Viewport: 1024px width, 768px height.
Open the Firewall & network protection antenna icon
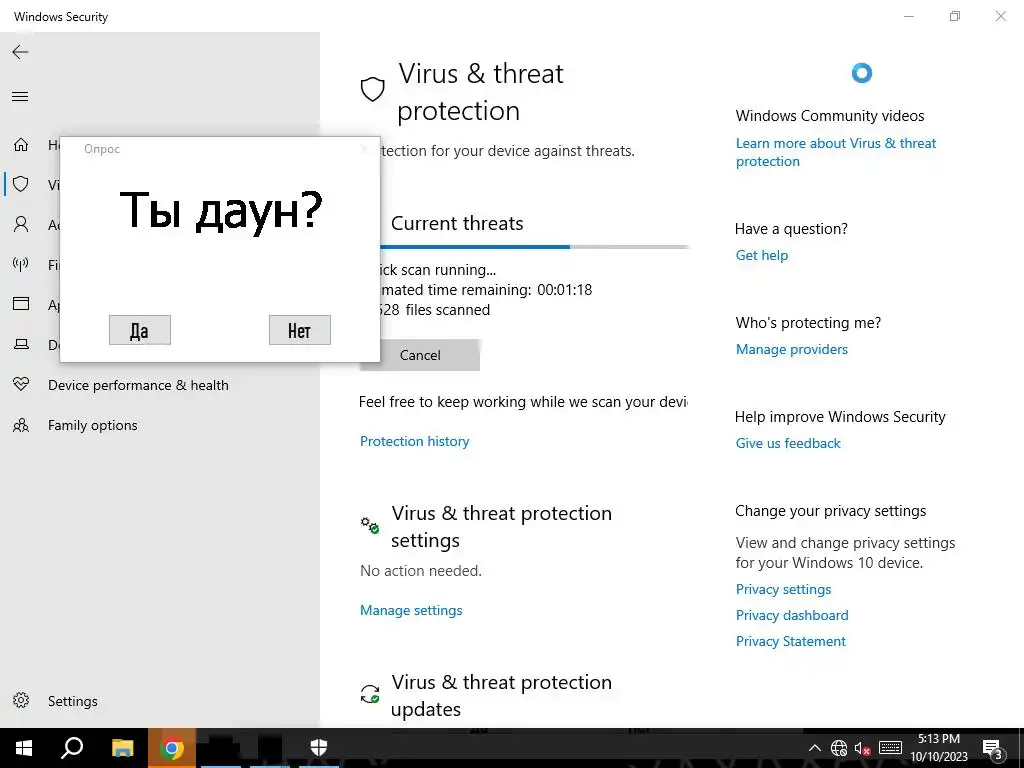coord(21,264)
